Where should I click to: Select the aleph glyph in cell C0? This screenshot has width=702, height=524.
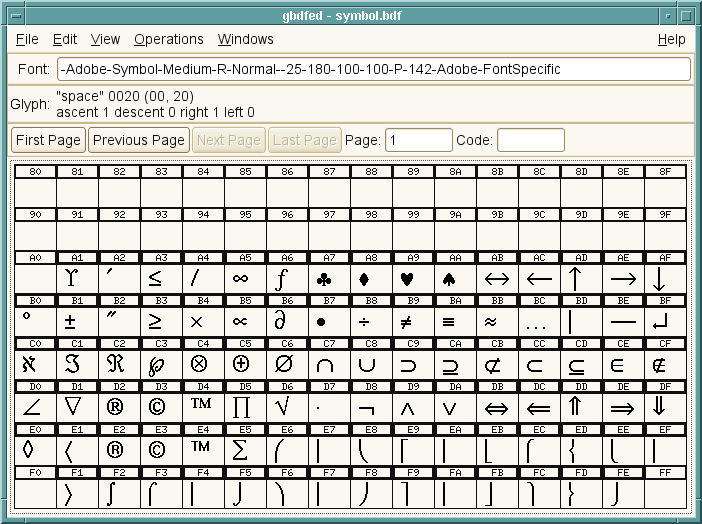point(29,364)
